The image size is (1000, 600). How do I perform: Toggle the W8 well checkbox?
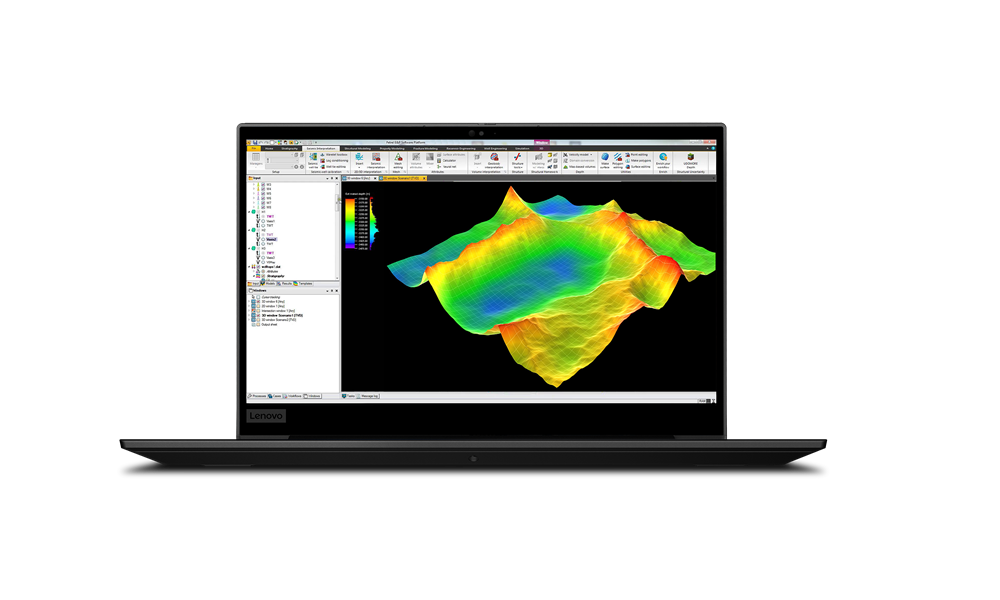point(263,207)
